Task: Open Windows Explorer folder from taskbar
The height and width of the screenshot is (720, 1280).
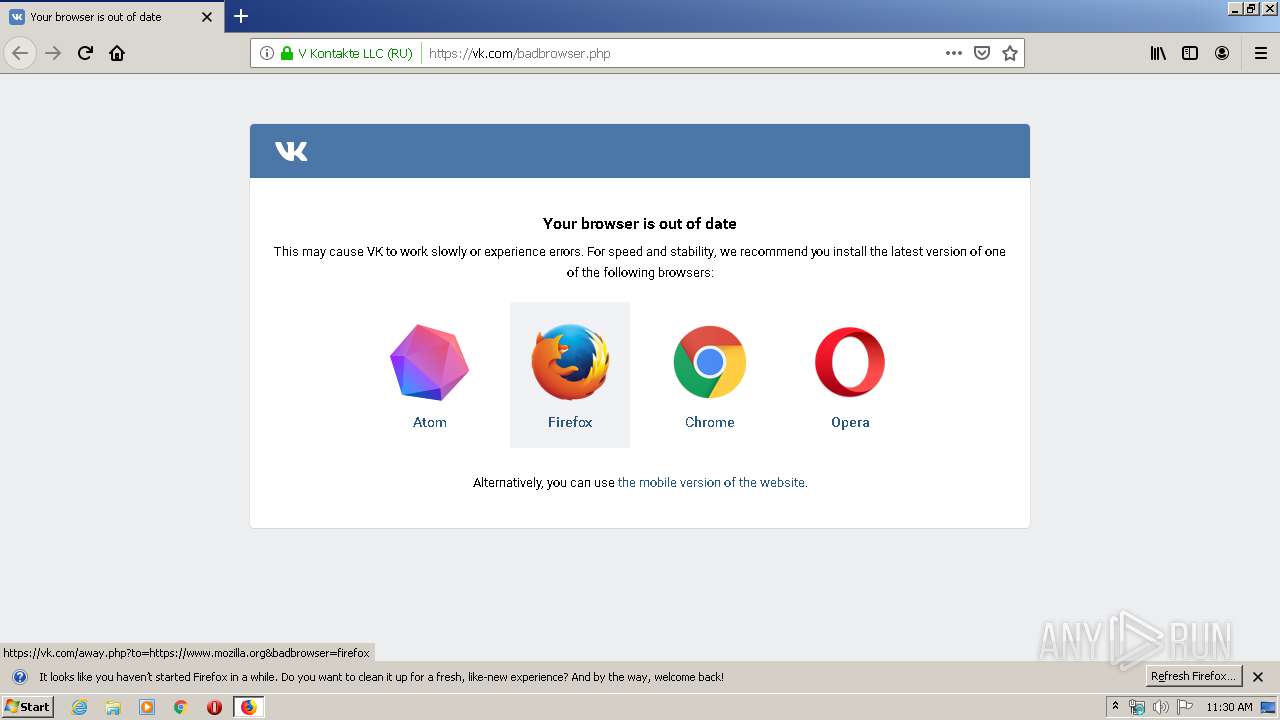Action: coord(113,707)
